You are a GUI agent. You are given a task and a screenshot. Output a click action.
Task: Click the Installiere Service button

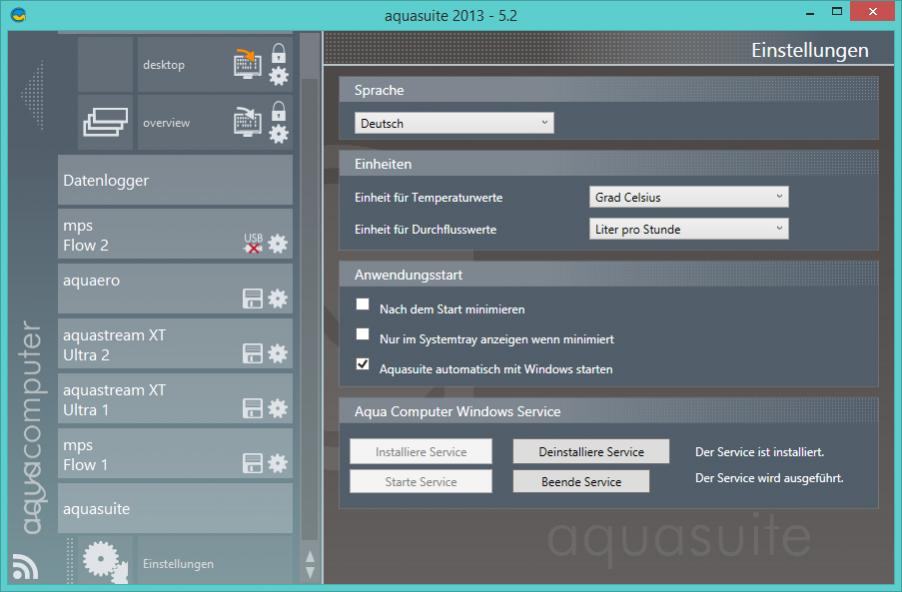[x=421, y=452]
